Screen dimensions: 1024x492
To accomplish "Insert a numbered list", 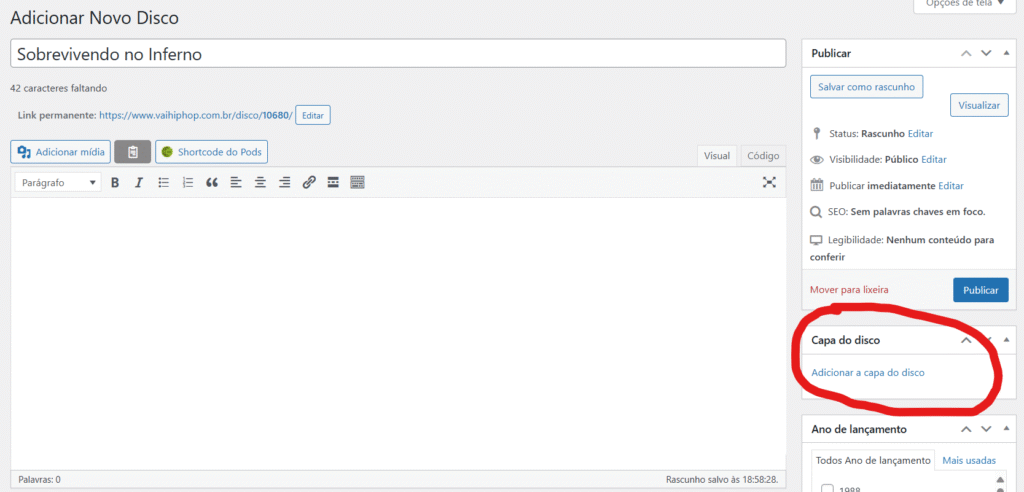I will pos(188,183).
